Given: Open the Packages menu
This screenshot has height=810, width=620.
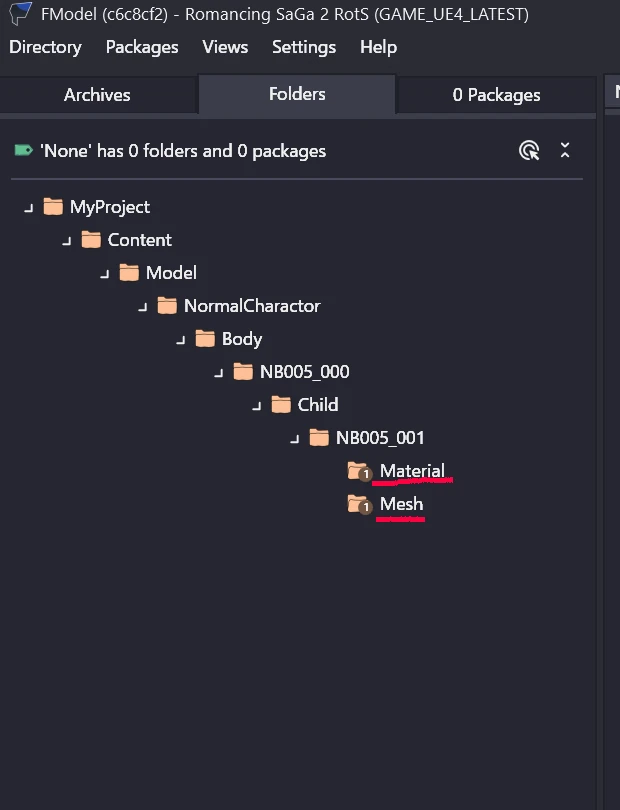Looking at the screenshot, I should pos(142,47).
